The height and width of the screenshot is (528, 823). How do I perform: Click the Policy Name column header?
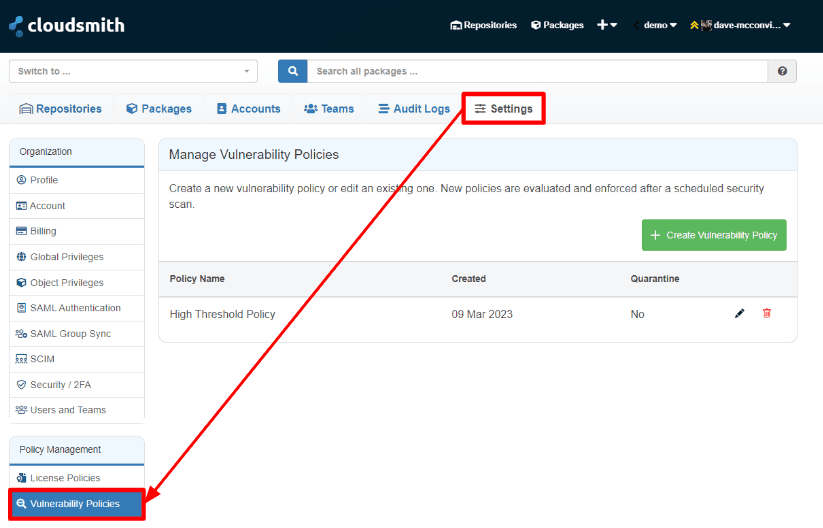tap(197, 279)
